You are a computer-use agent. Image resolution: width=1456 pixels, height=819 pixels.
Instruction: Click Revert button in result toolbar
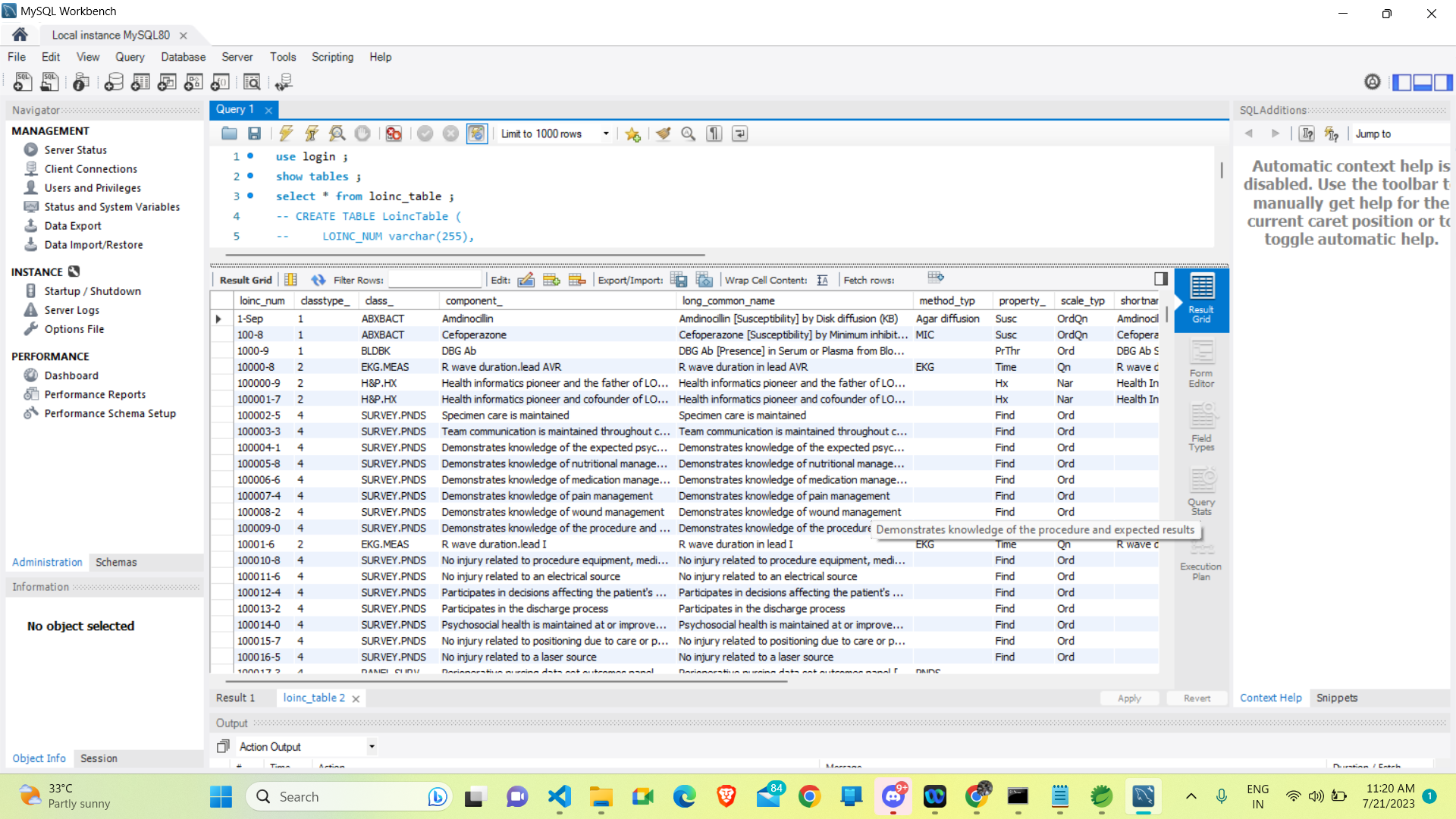1197,698
